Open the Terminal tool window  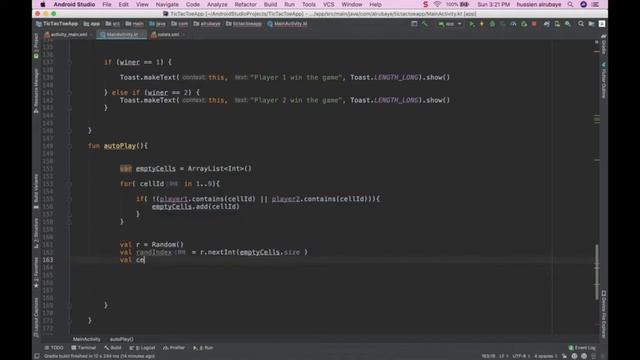84,348
